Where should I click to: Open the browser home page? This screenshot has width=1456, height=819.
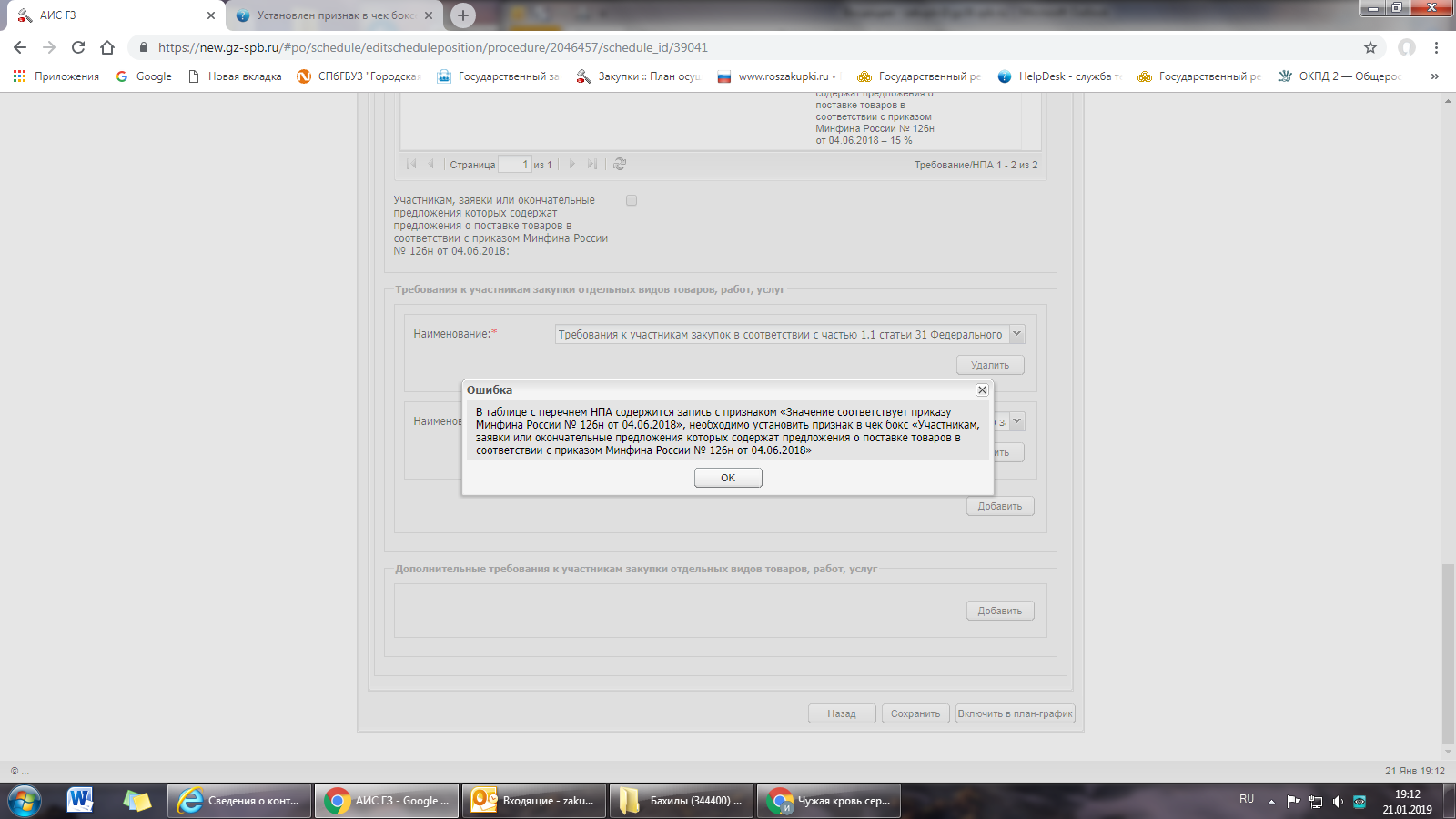[107, 47]
